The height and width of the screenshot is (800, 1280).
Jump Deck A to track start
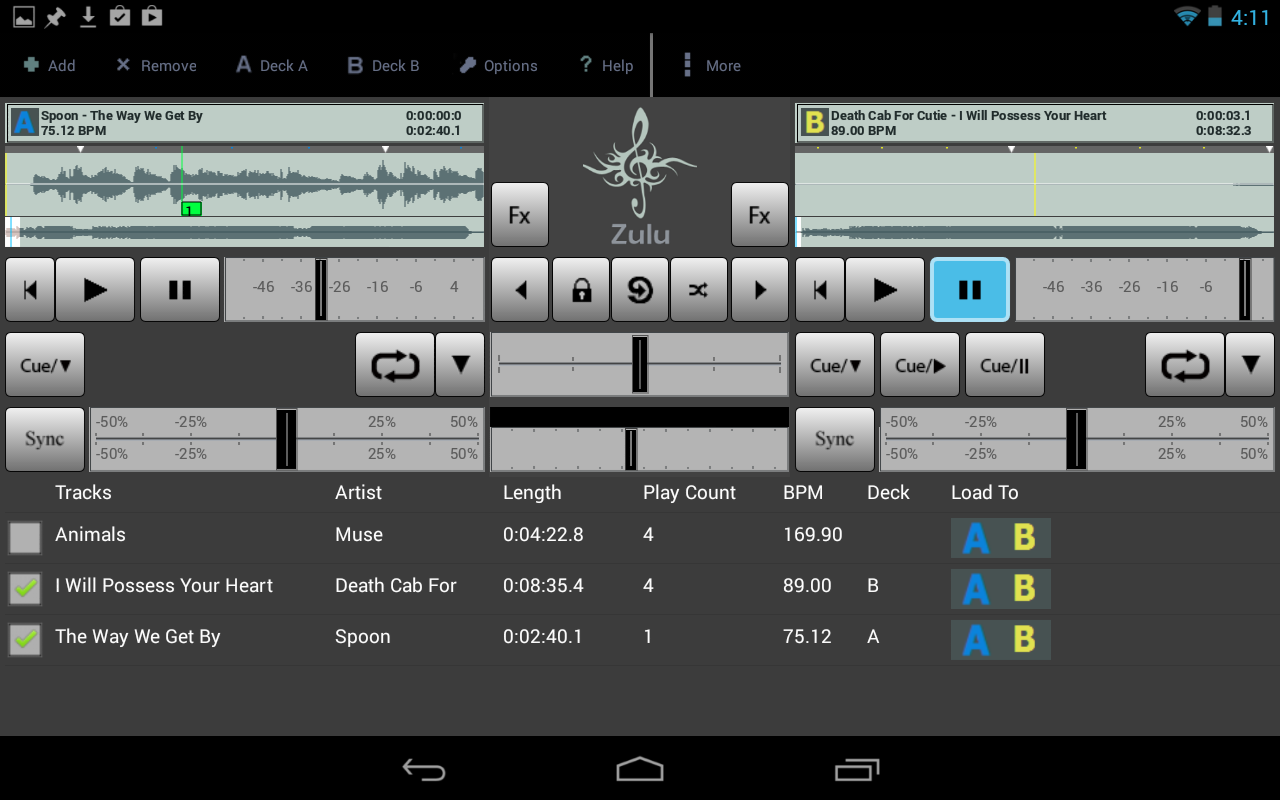(x=30, y=290)
